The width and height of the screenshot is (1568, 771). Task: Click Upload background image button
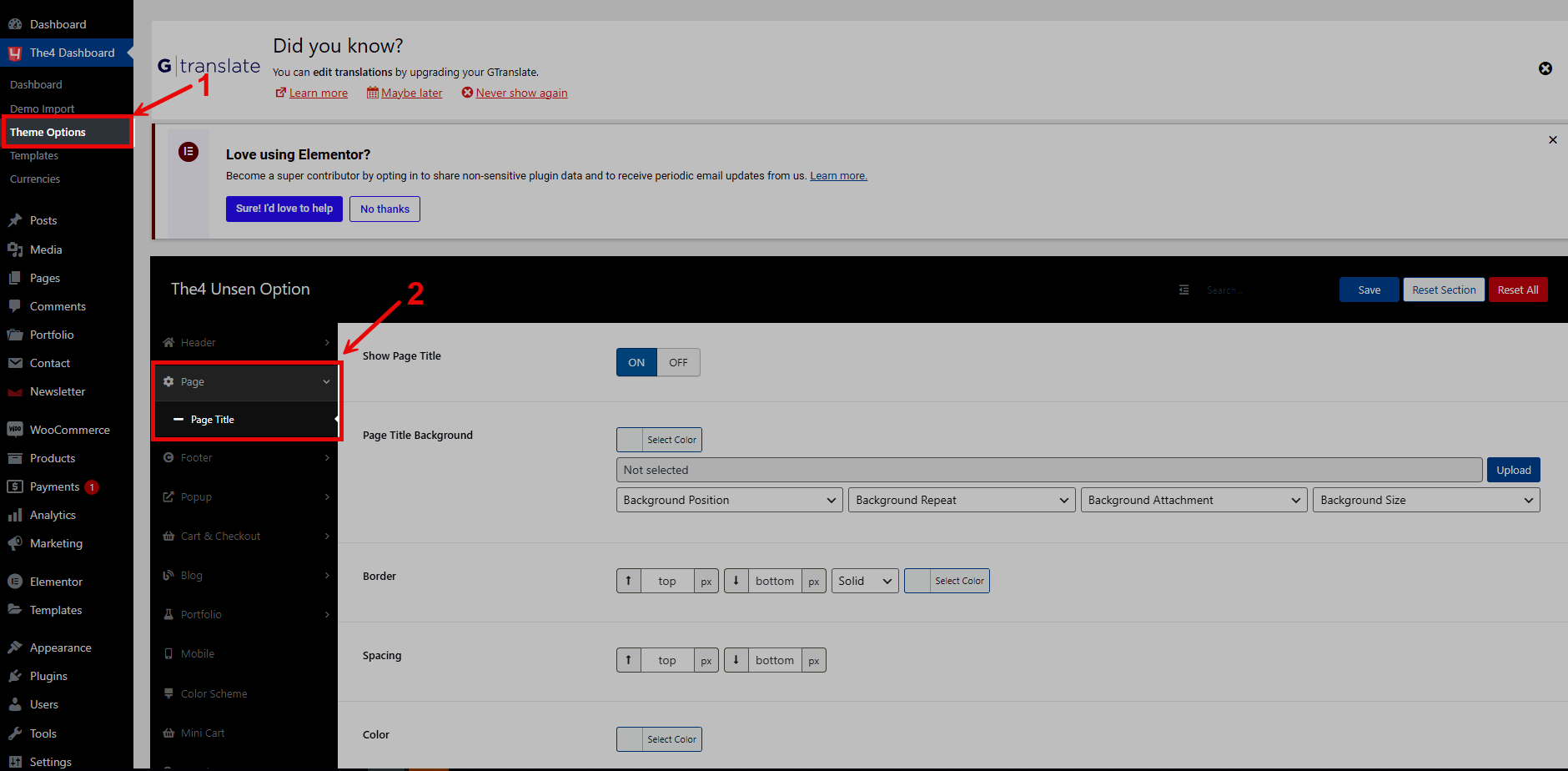1513,470
